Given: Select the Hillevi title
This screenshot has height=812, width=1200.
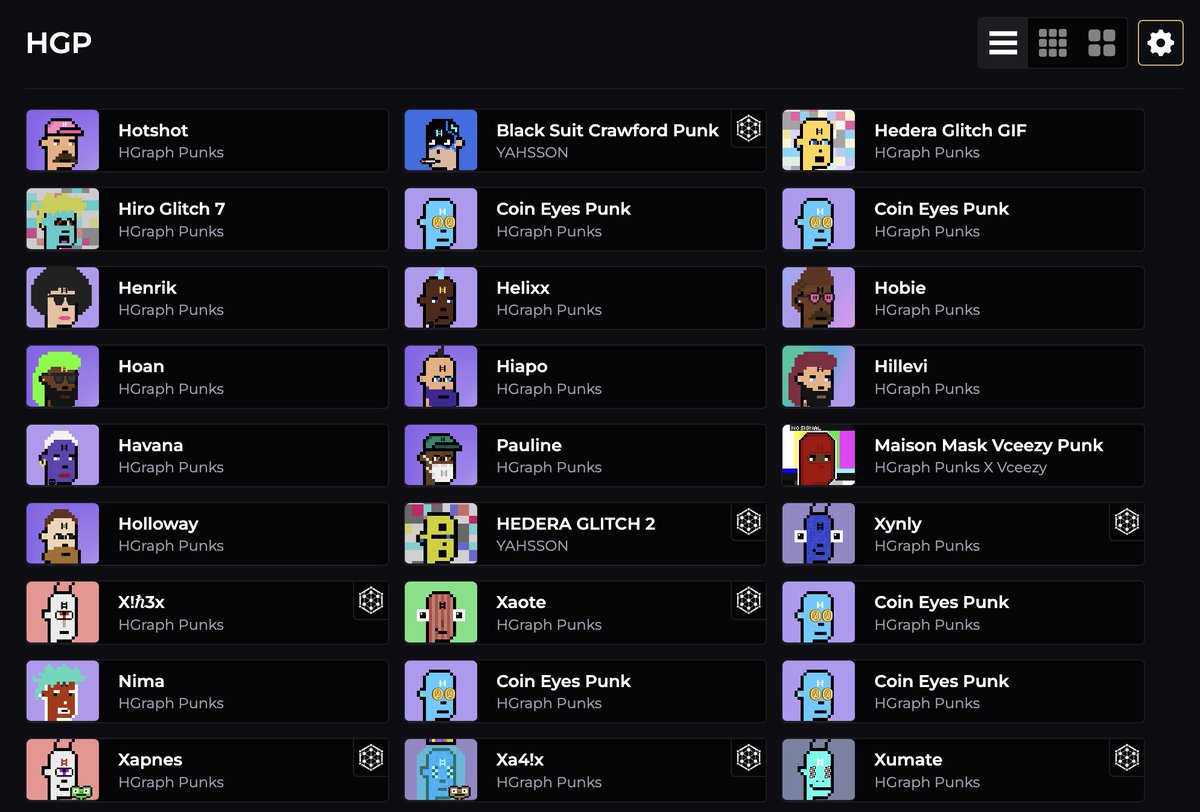Looking at the screenshot, I should pos(901,367).
